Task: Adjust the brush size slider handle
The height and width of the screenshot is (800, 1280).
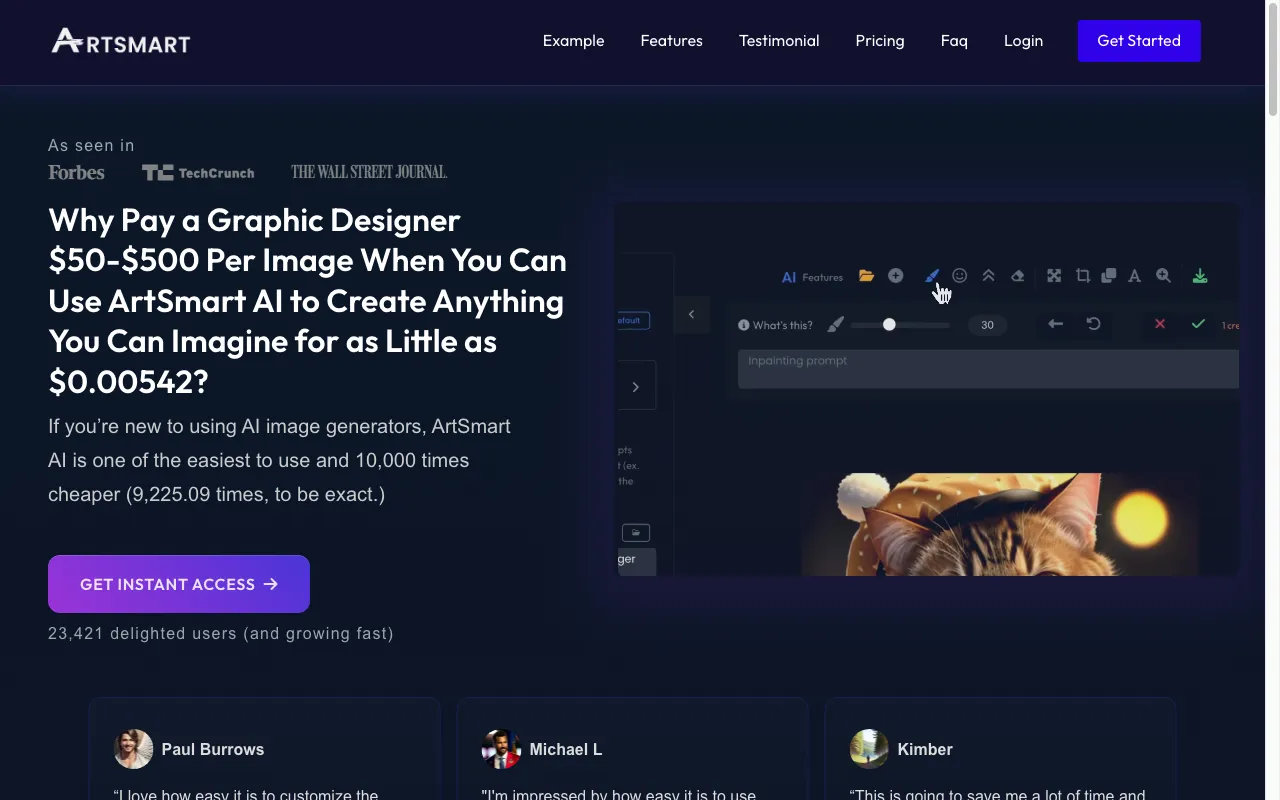Action: point(889,324)
